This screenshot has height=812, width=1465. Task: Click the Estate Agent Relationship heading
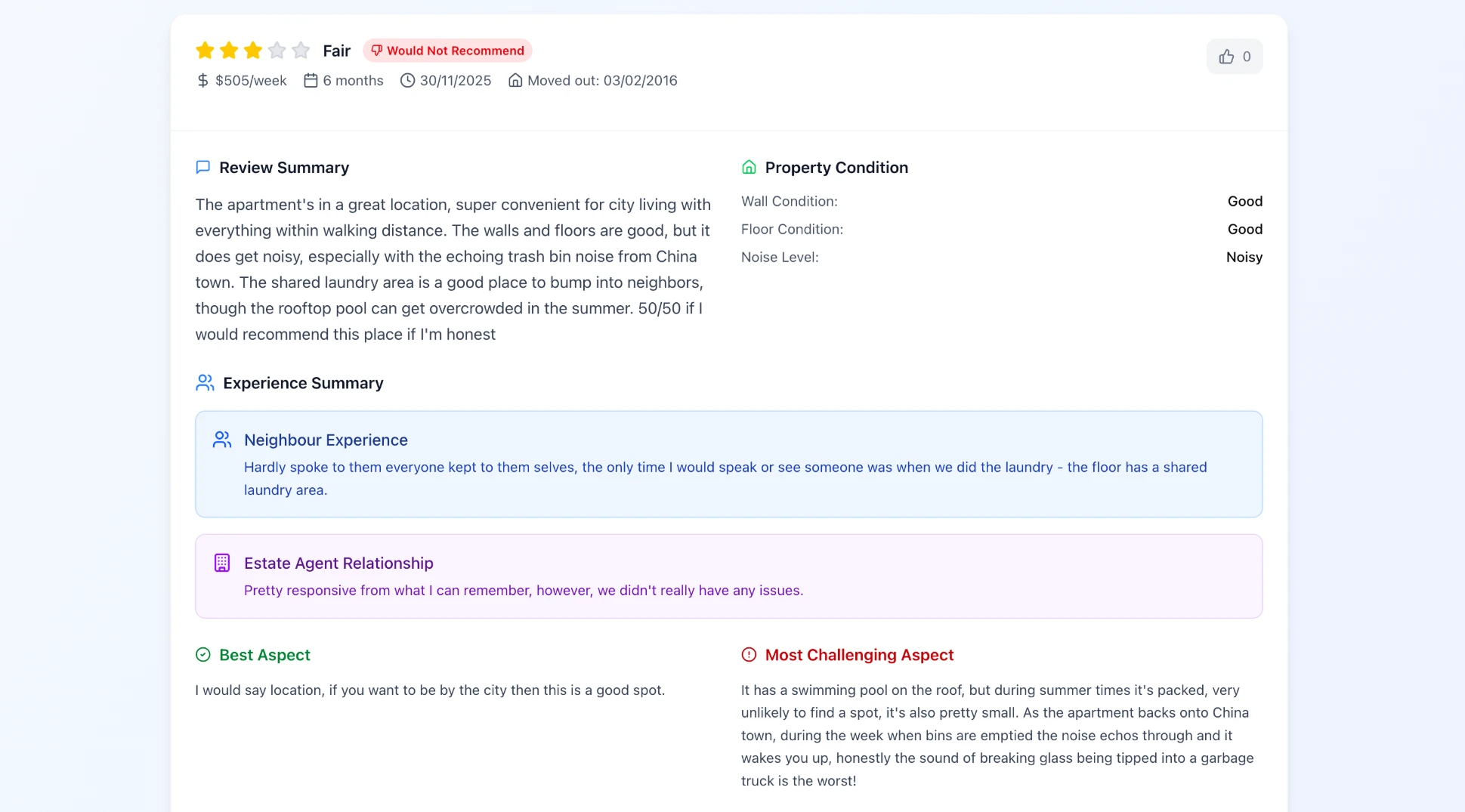(x=338, y=563)
